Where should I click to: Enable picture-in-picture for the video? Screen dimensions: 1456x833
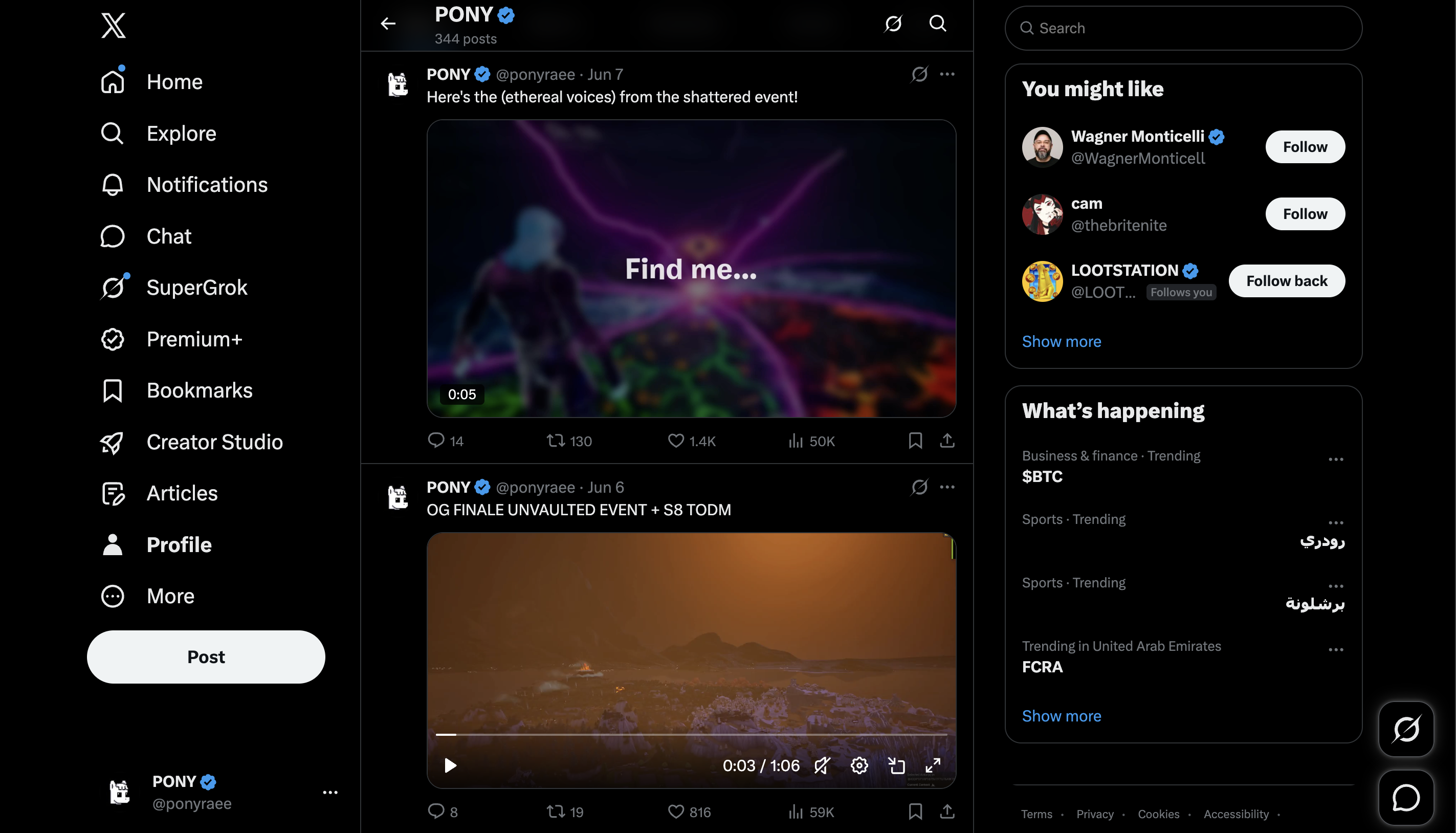tap(896, 765)
